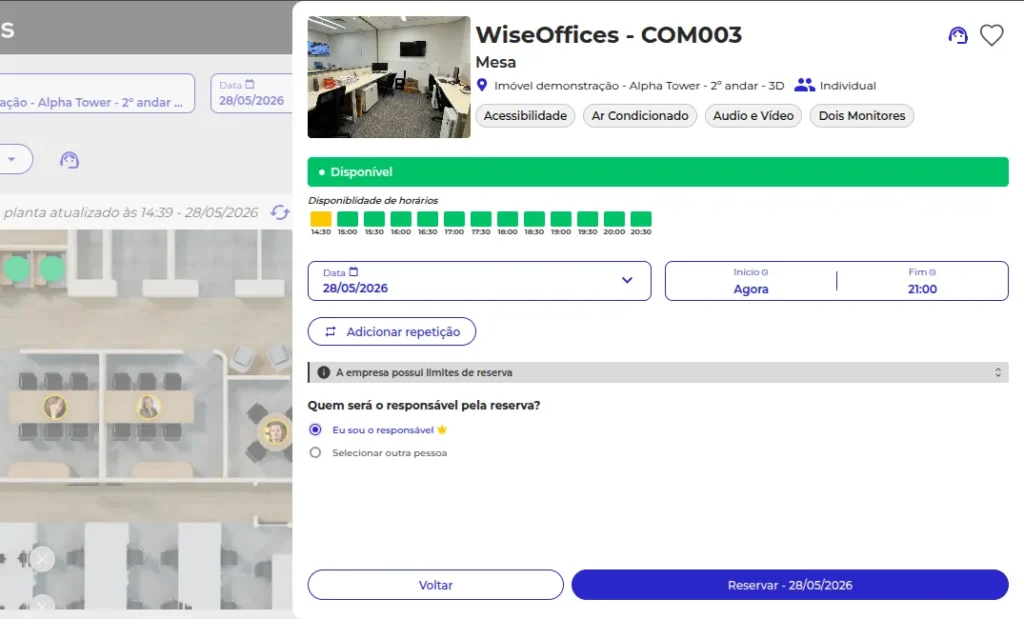Select Eu sou o responsável radio option
The height and width of the screenshot is (619, 1024).
pyautogui.click(x=315, y=430)
